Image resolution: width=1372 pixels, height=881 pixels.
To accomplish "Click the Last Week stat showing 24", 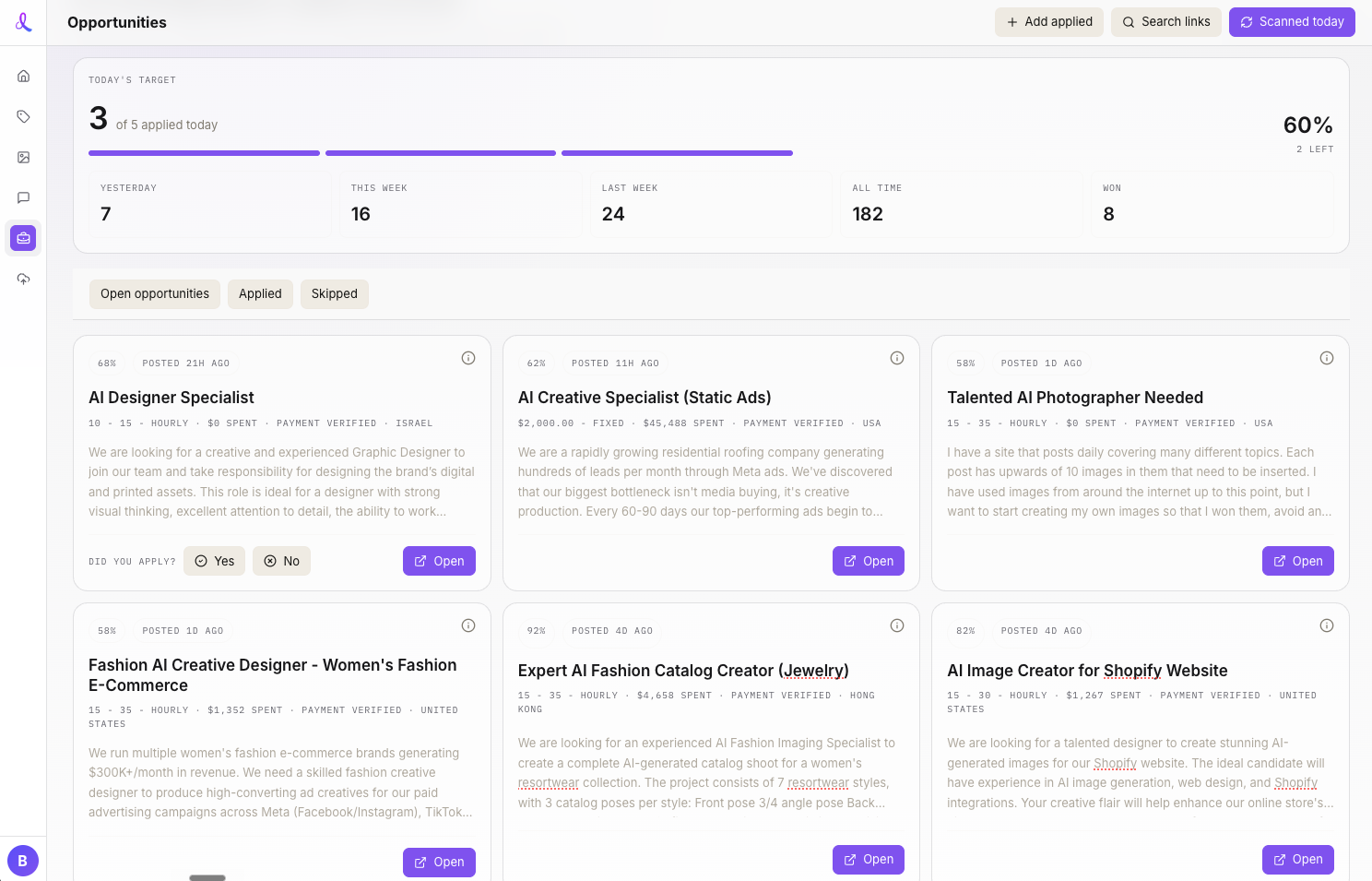I will click(x=711, y=204).
